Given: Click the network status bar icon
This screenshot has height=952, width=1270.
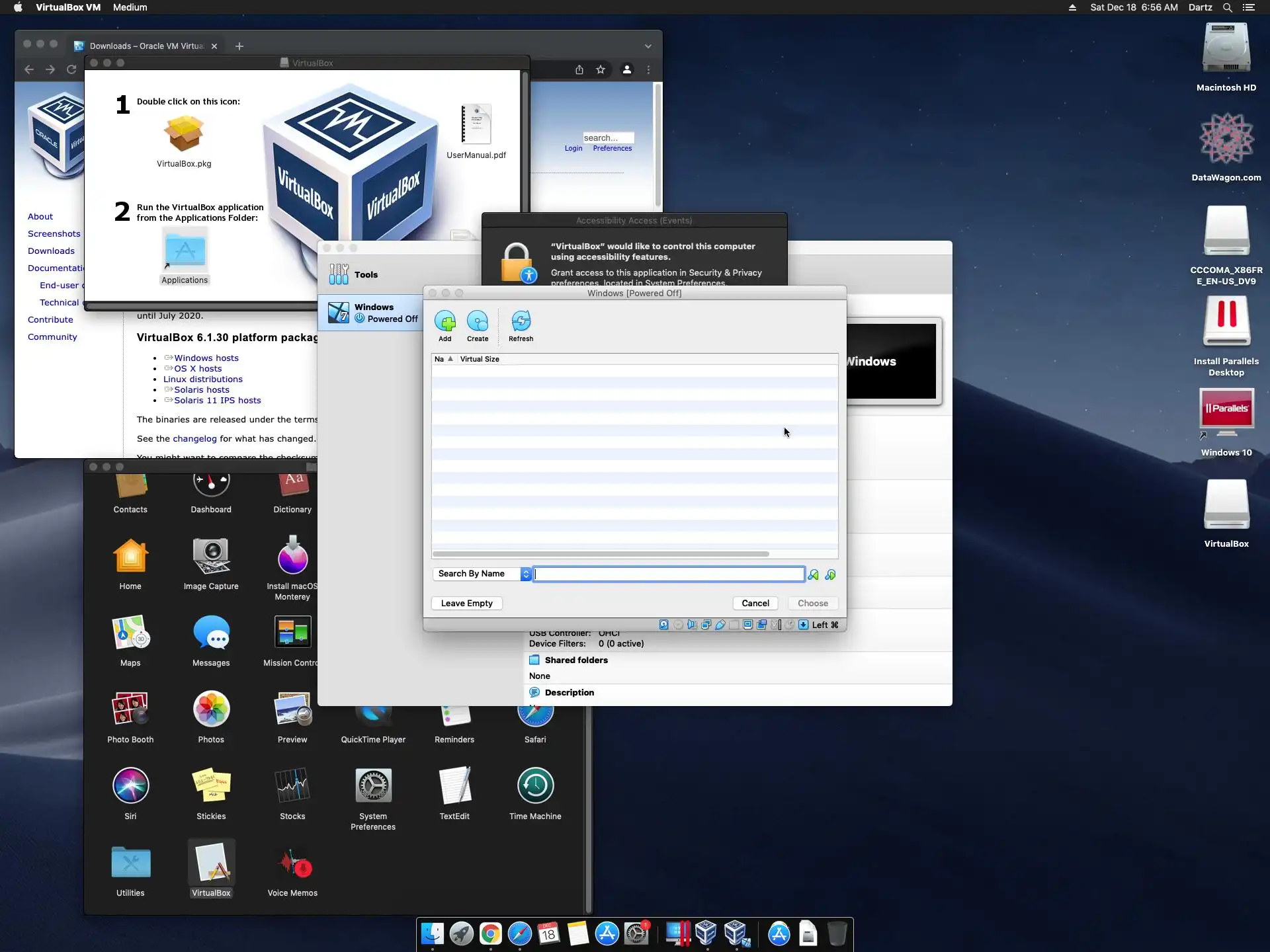Looking at the screenshot, I should [706, 625].
